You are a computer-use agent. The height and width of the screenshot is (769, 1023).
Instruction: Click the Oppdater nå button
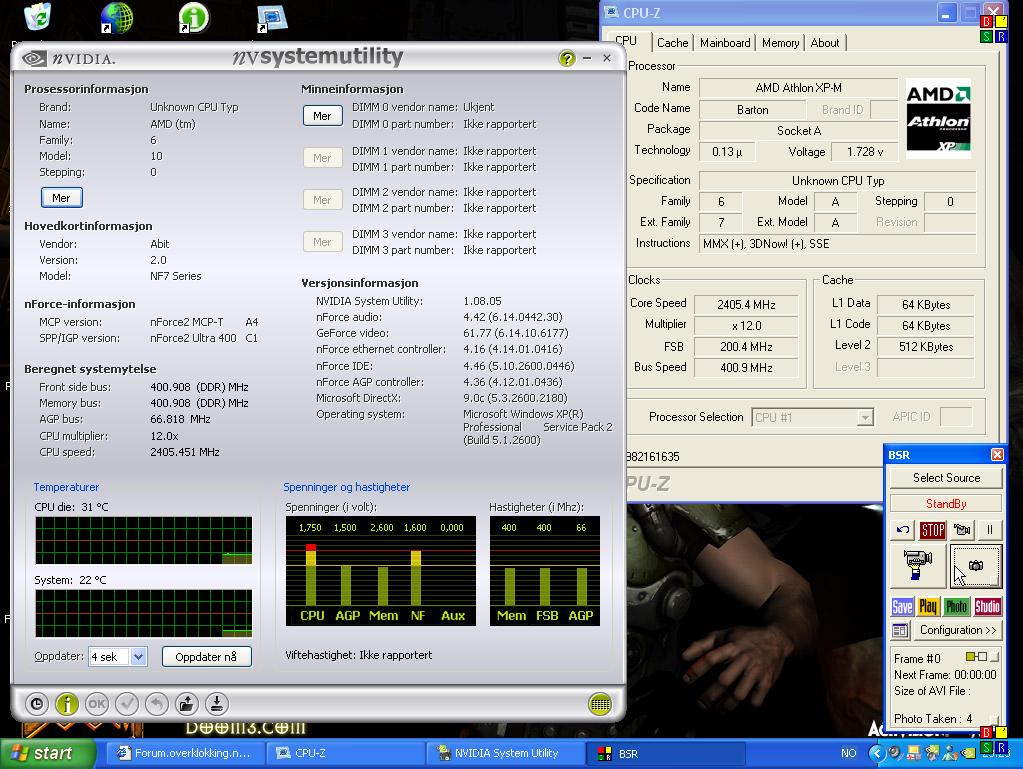click(206, 657)
